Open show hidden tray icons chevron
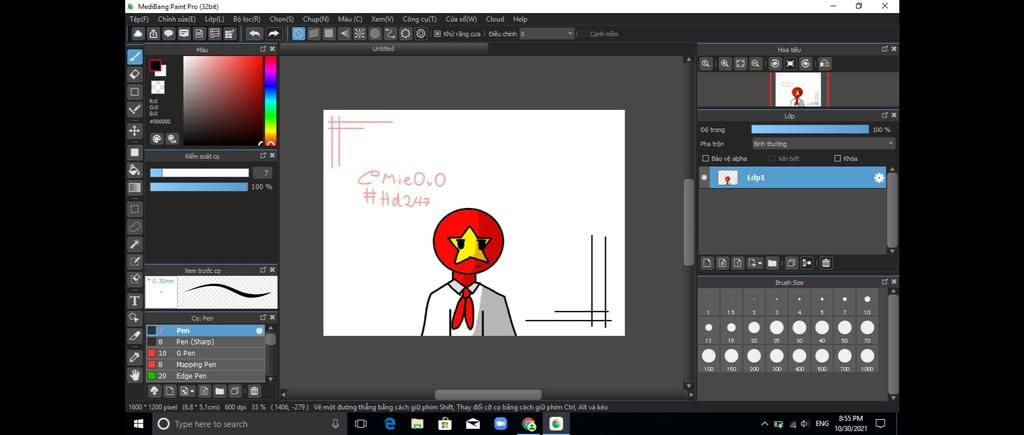The height and width of the screenshot is (435, 1024). tap(765, 423)
